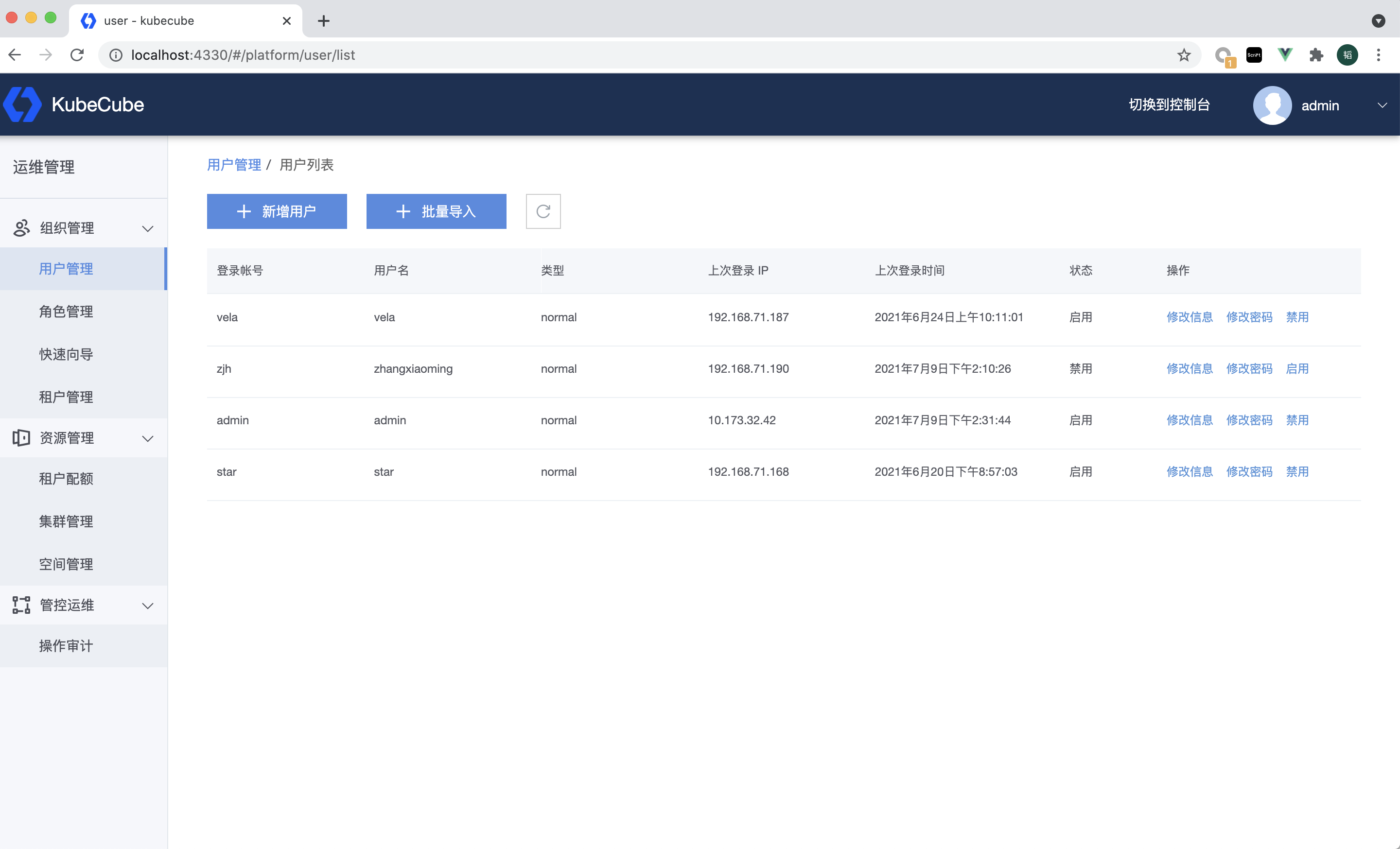This screenshot has width=1400, height=849.
Task: Disable user admin with 禁用
Action: (1297, 420)
